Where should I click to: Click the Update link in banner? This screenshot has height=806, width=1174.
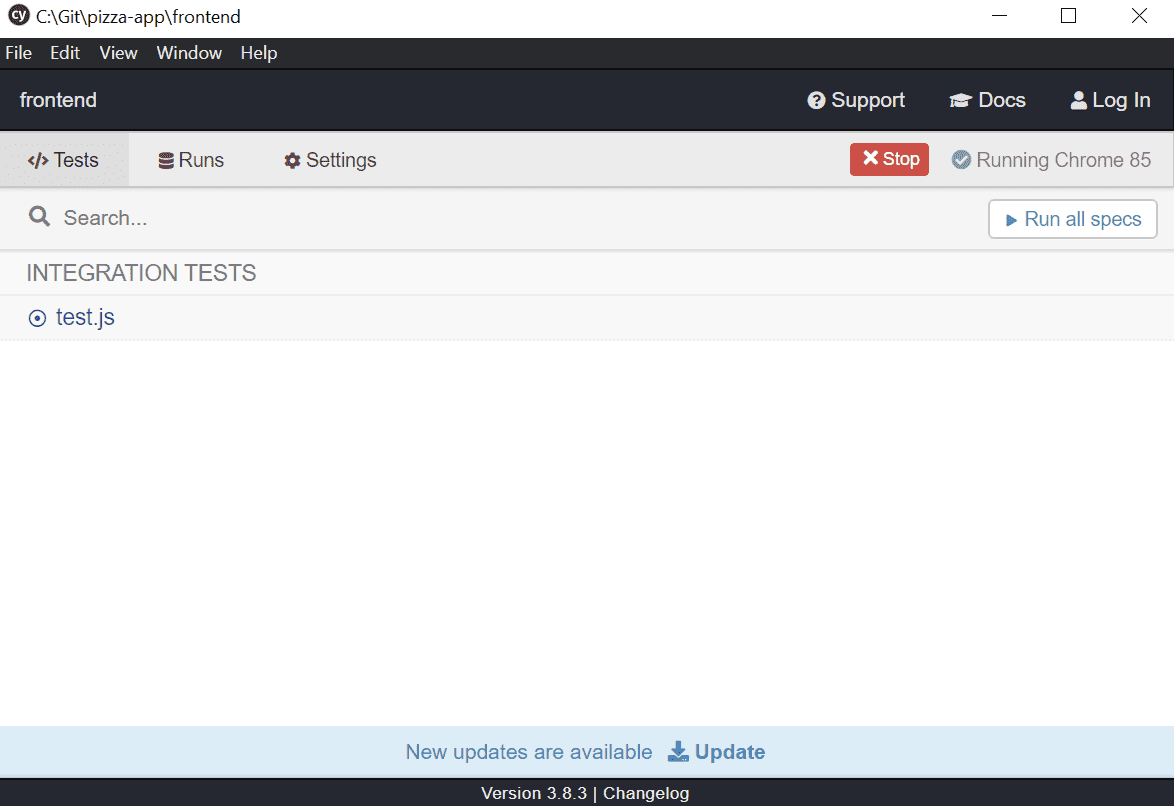[717, 751]
